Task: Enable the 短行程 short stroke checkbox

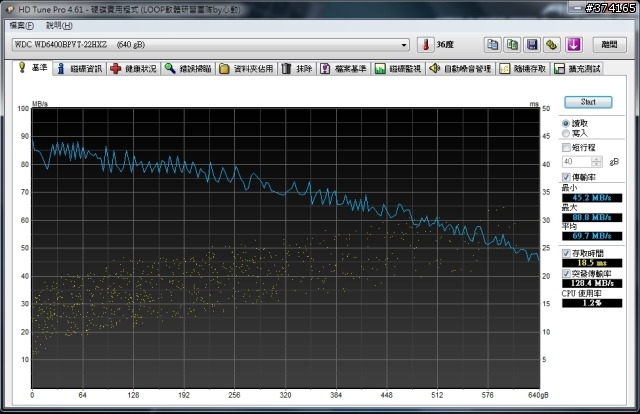Action: pos(566,147)
